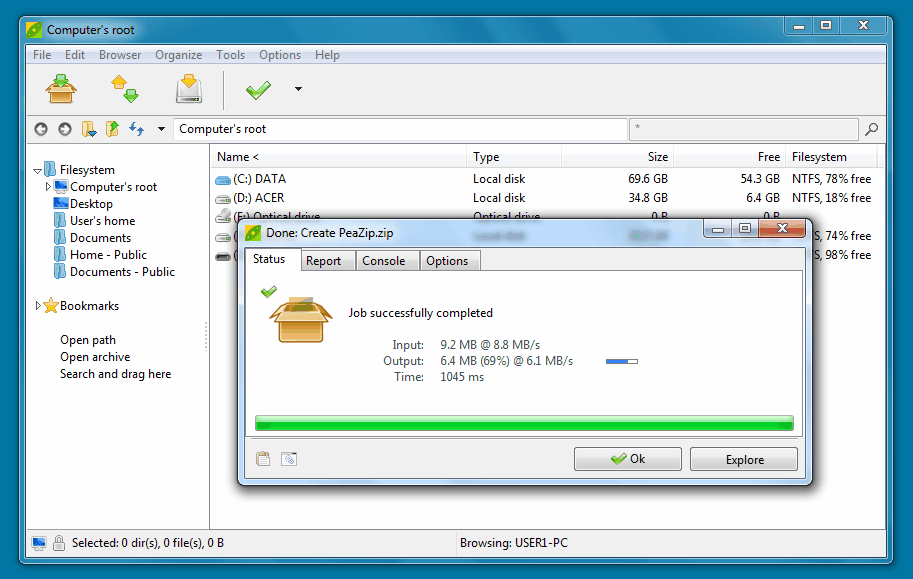Click the blue refresh arrows icon

pos(136,129)
